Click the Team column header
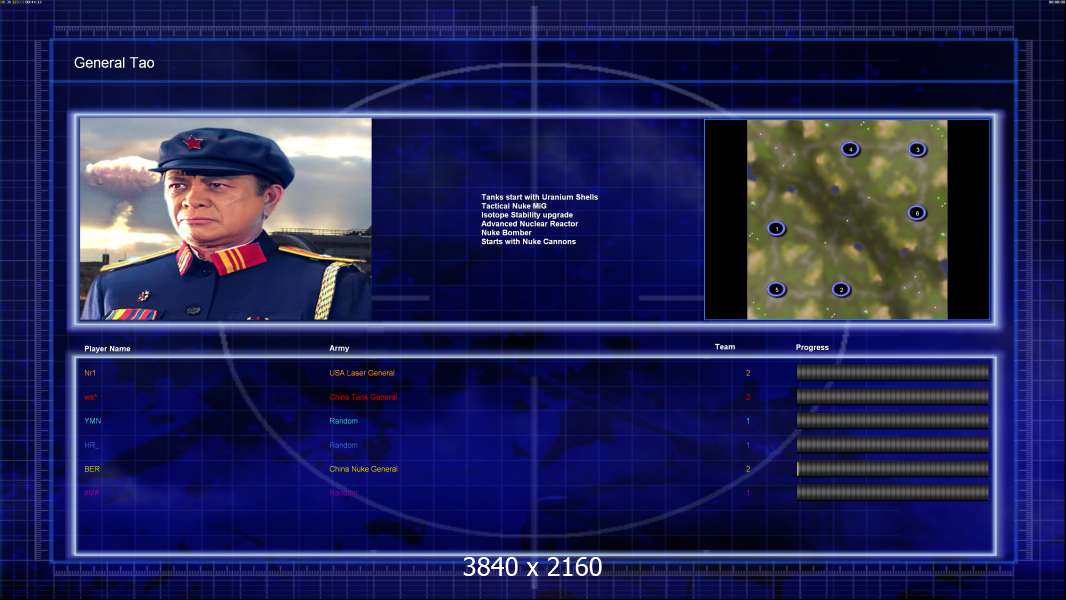1066x600 pixels. 725,347
